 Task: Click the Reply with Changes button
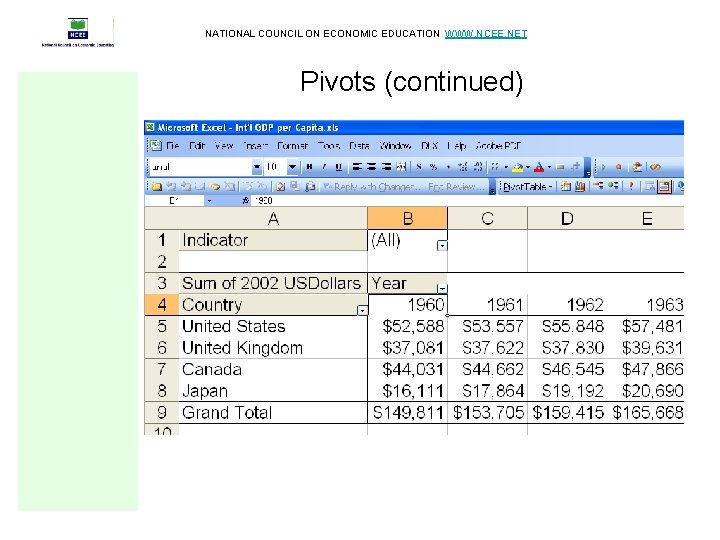point(372,186)
